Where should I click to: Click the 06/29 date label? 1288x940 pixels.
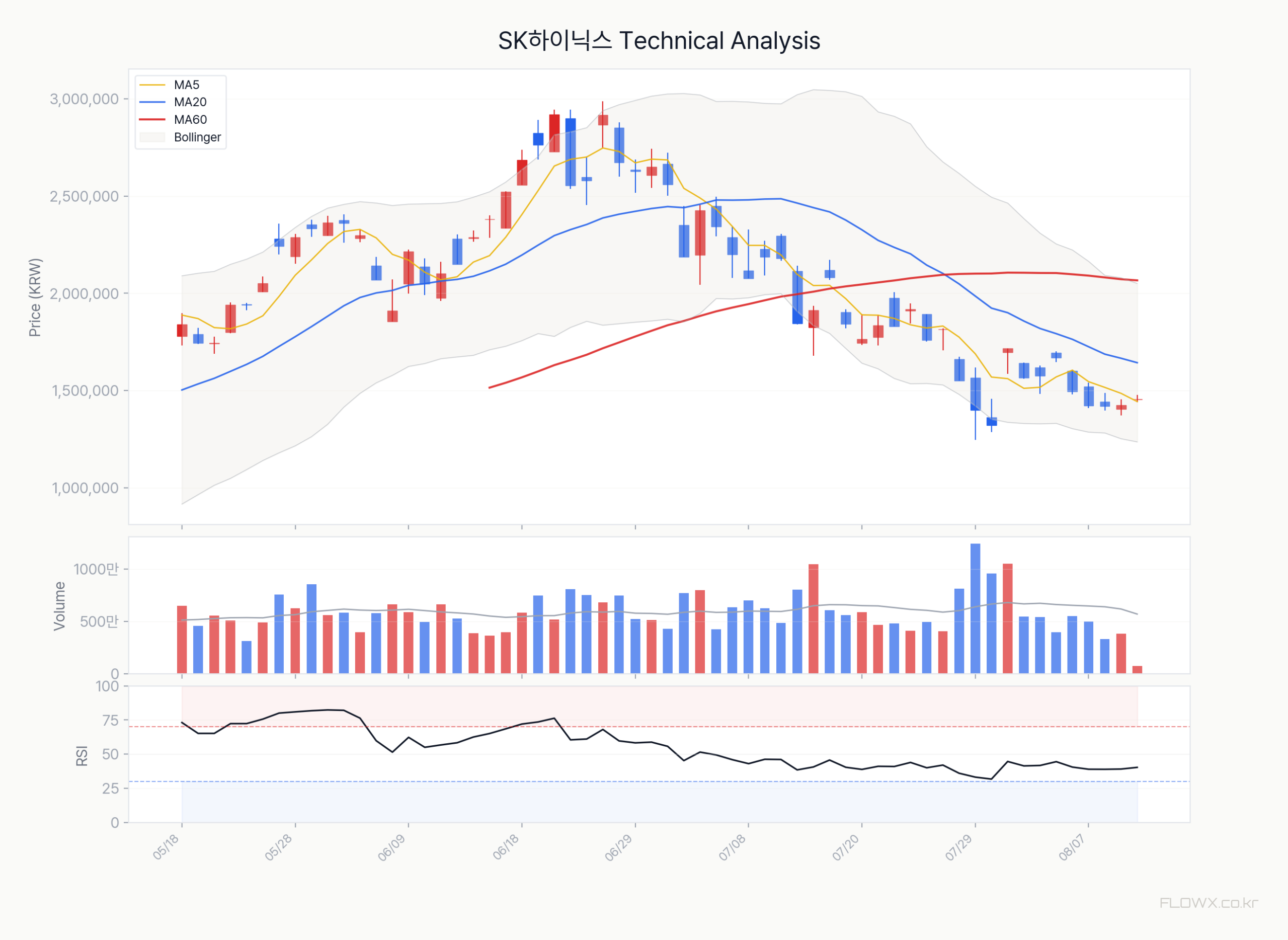coord(619,847)
